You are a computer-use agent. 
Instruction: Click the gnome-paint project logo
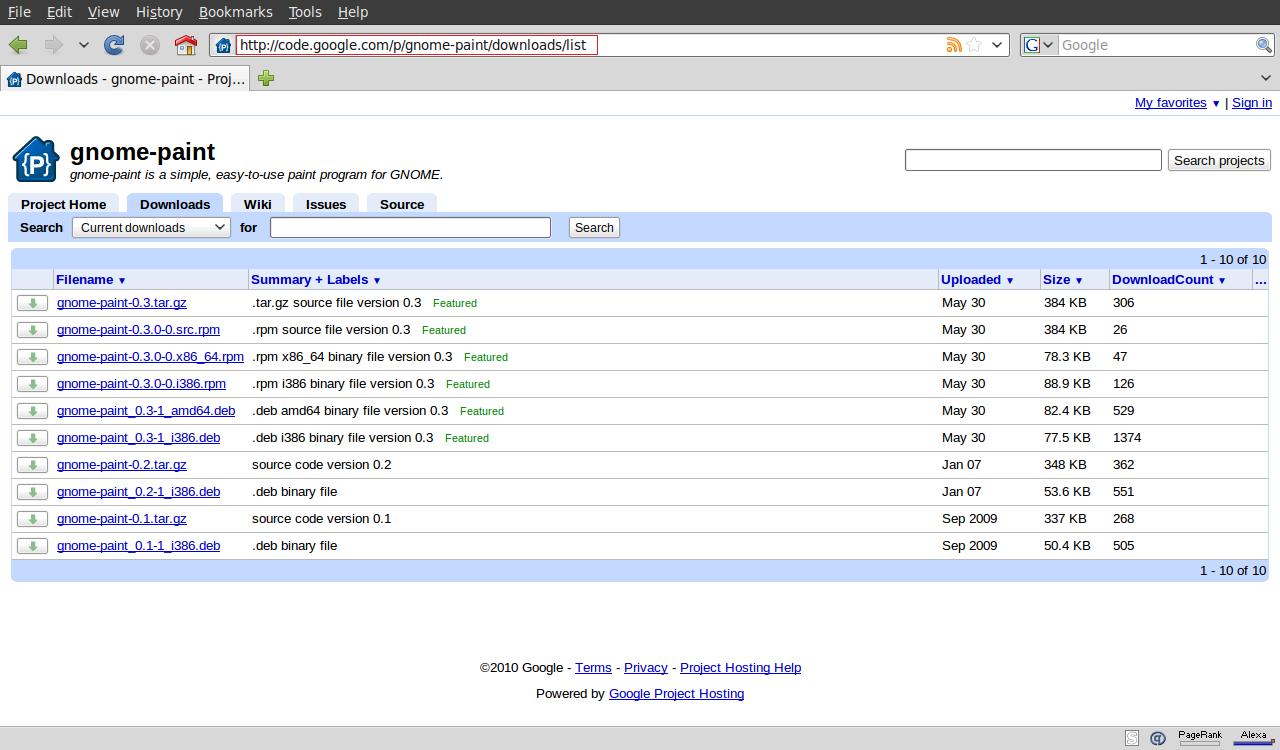coord(36,160)
